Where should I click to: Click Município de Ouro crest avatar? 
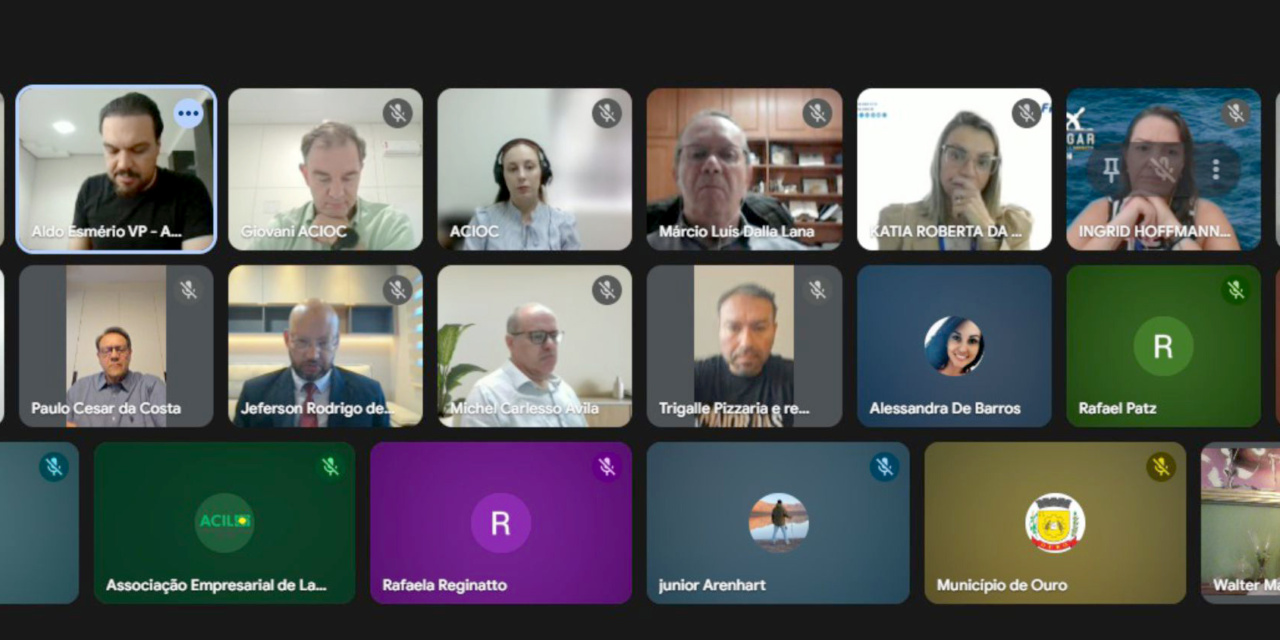click(1055, 522)
